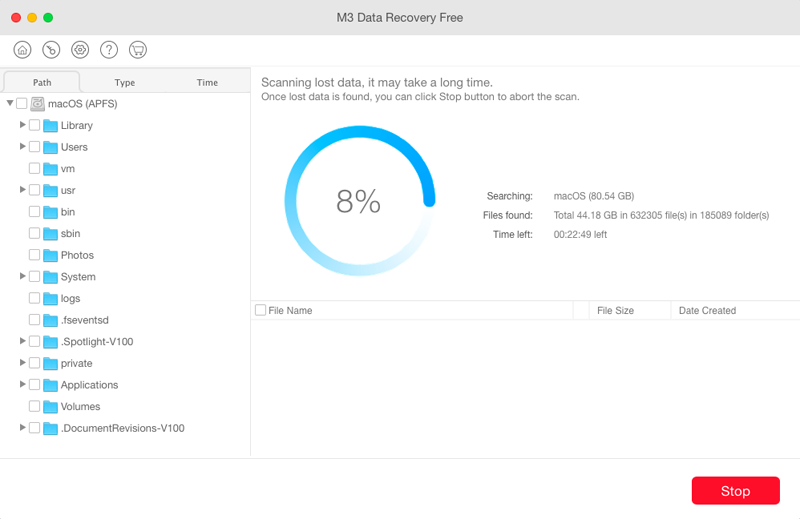Screen dimensions: 800x519
Task: Click the System folder icon
Action: point(50,277)
